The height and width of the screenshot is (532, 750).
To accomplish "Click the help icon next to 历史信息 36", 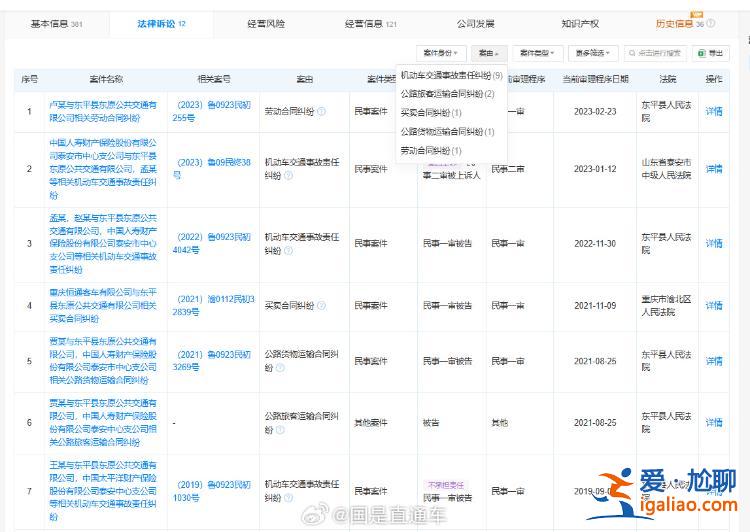I will coord(711,23).
